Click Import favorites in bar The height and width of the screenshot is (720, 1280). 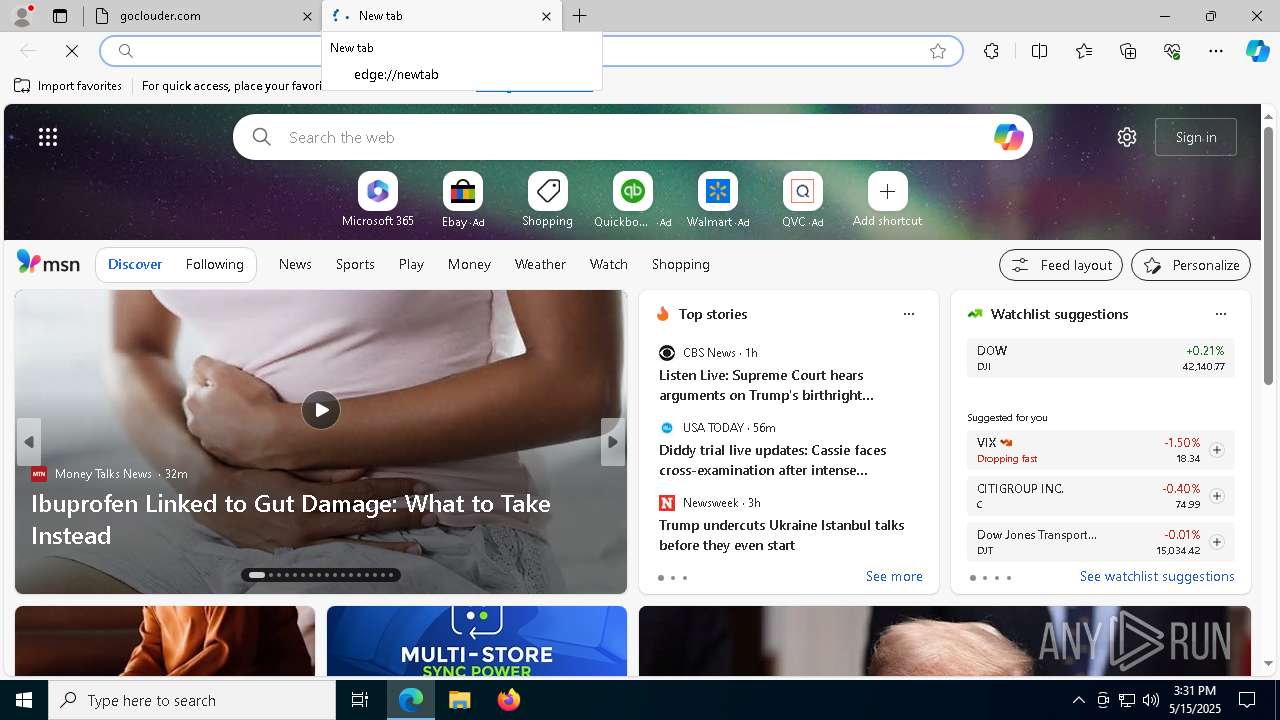68,86
